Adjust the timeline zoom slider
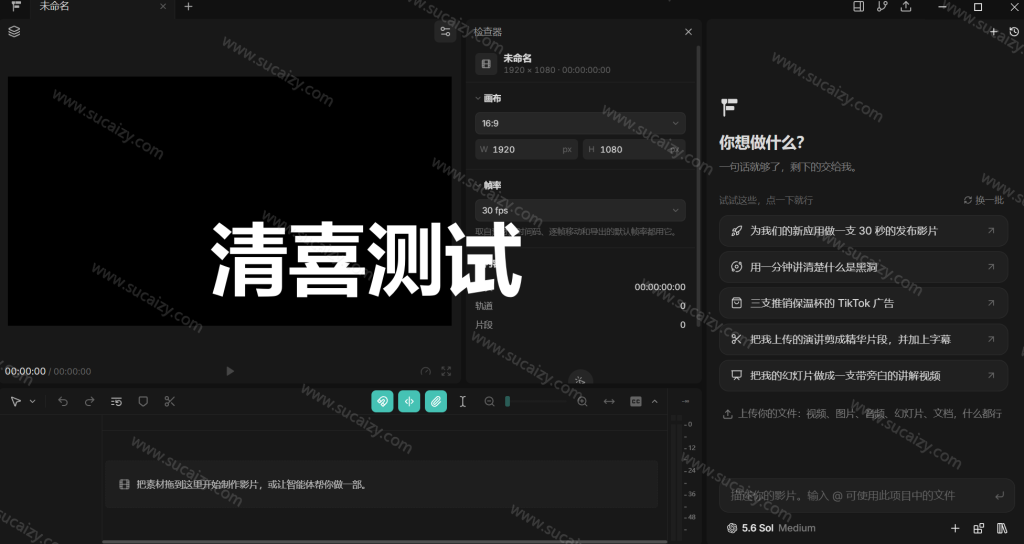1024x544 pixels. pyautogui.click(x=537, y=402)
